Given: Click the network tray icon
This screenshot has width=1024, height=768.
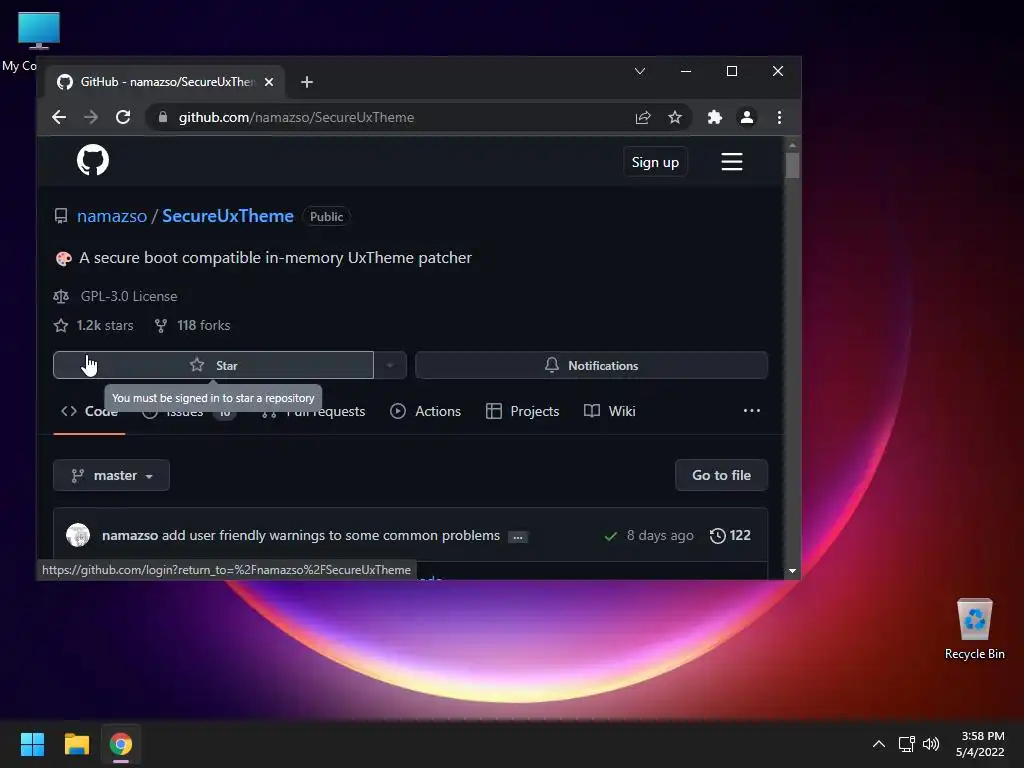Looking at the screenshot, I should pos(906,744).
